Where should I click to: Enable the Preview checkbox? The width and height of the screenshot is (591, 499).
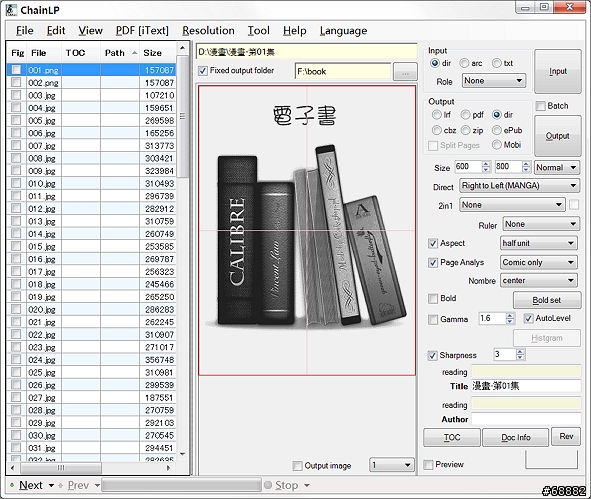[x=428, y=465]
